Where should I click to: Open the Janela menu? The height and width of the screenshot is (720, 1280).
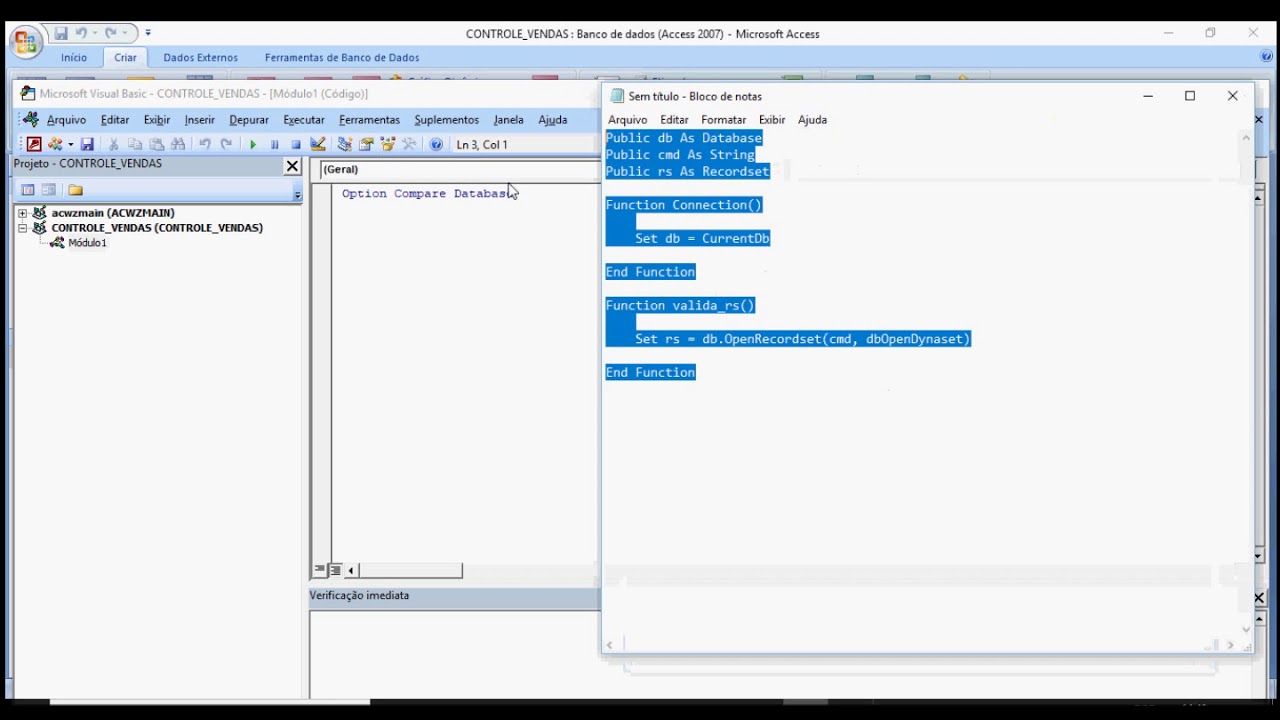509,120
